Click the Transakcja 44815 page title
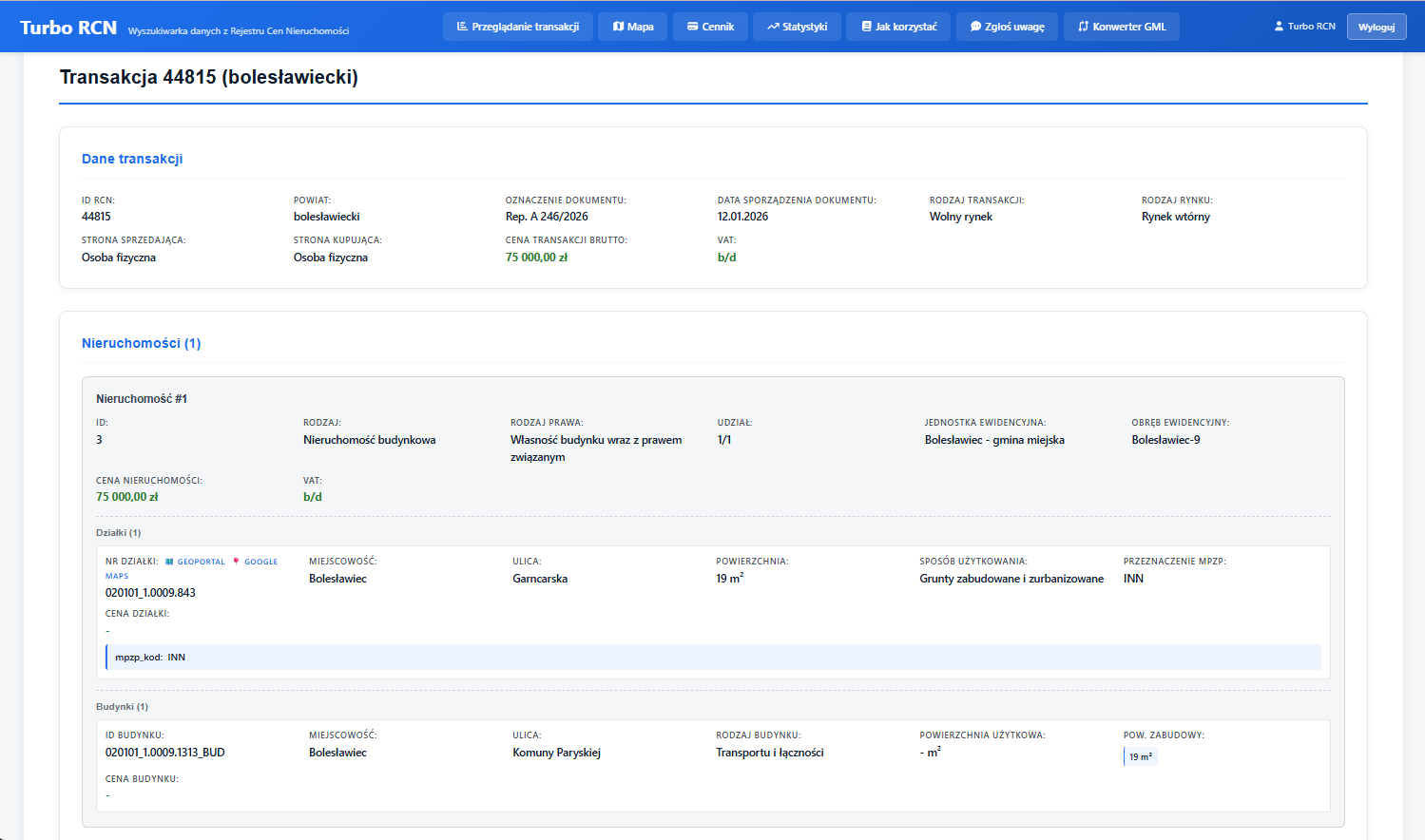Screen dimensions: 1425x840 click(x=208, y=77)
